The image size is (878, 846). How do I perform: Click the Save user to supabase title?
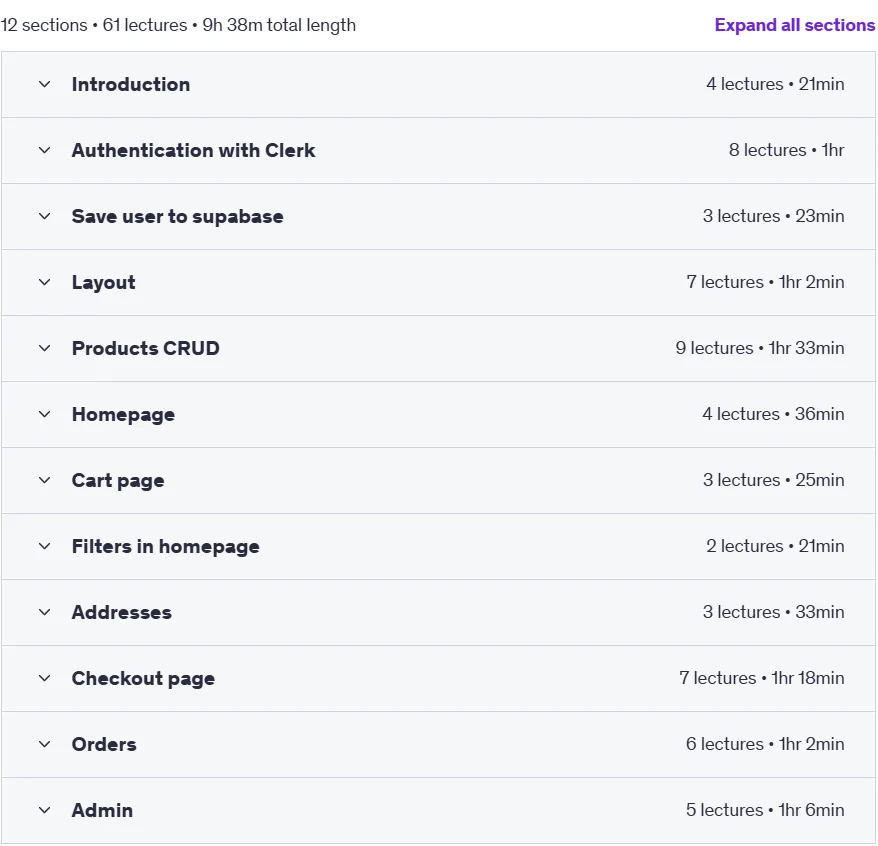coord(178,217)
